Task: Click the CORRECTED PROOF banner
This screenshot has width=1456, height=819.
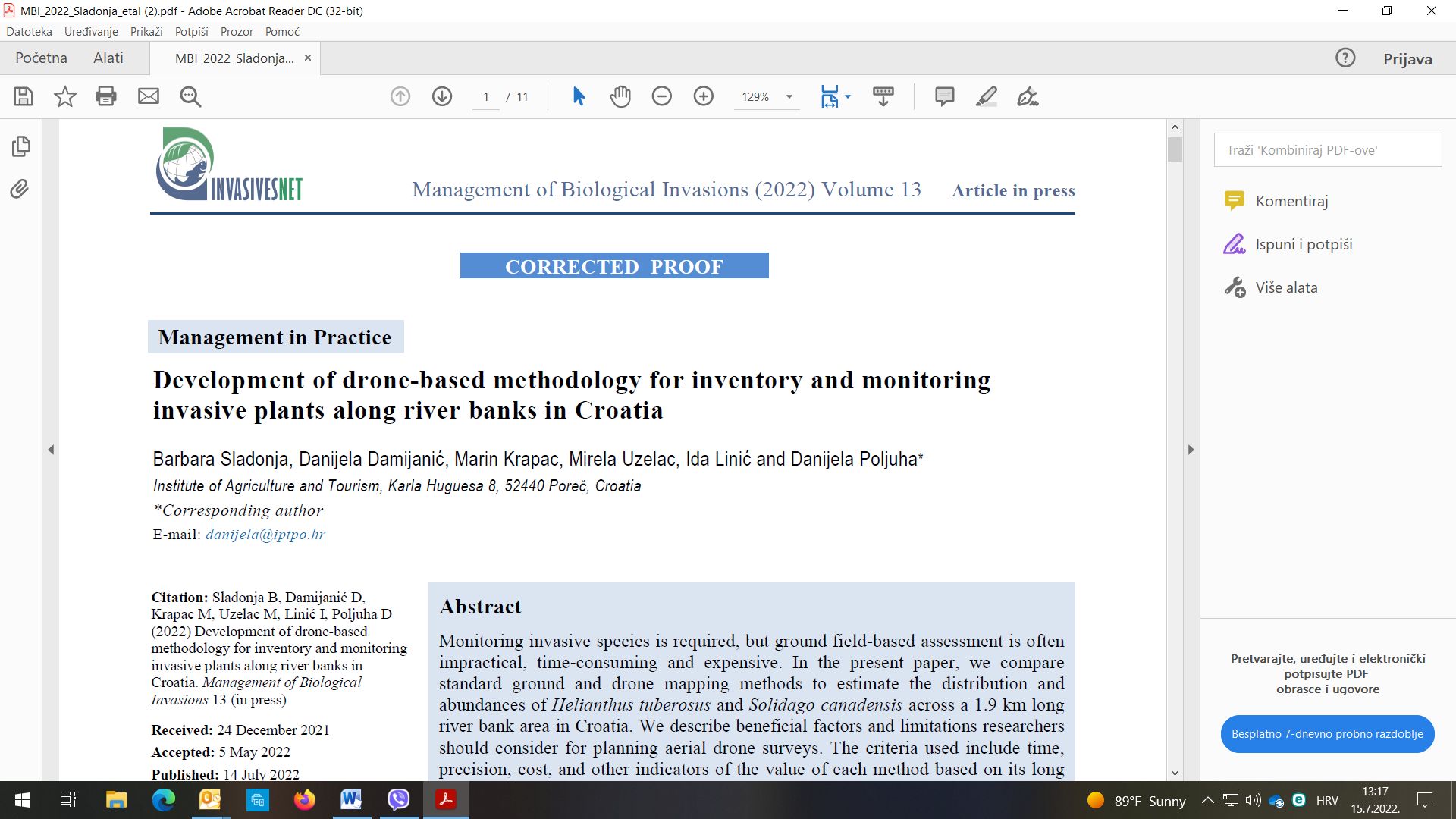Action: (614, 266)
